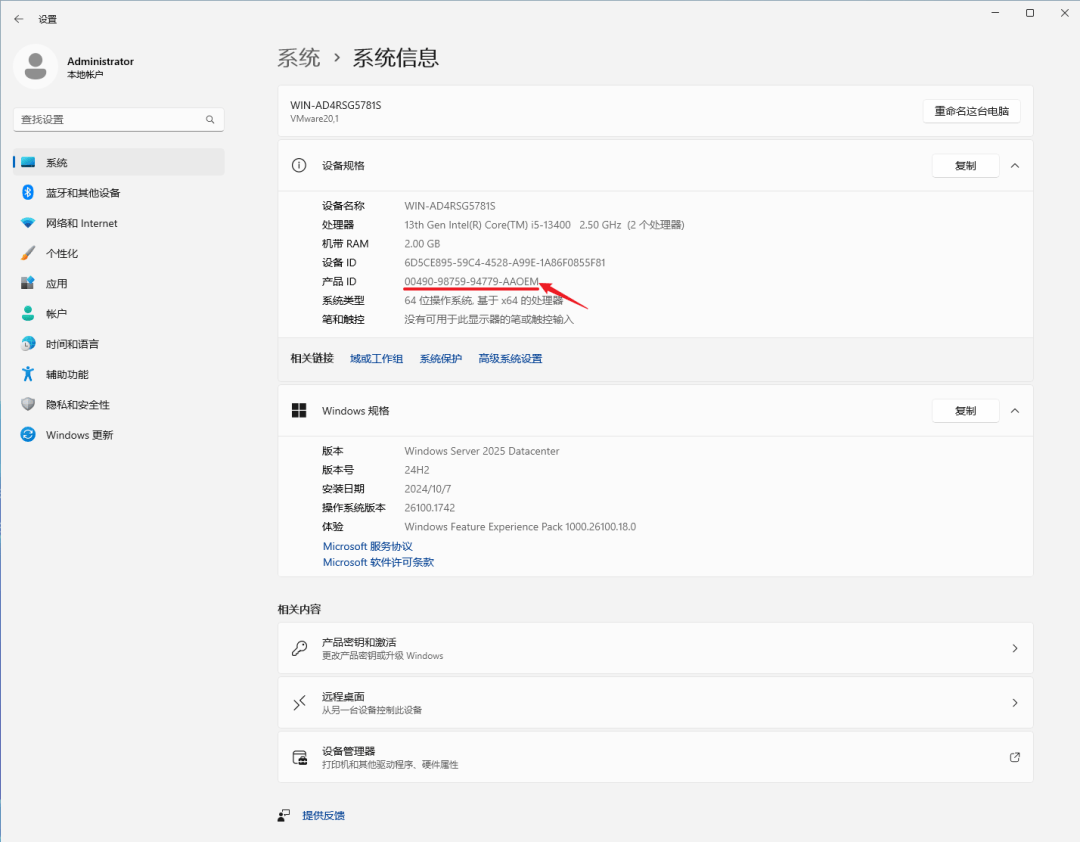Open the Microsoft 软件许可条款 link
The image size is (1080, 842).
pyautogui.click(x=378, y=562)
